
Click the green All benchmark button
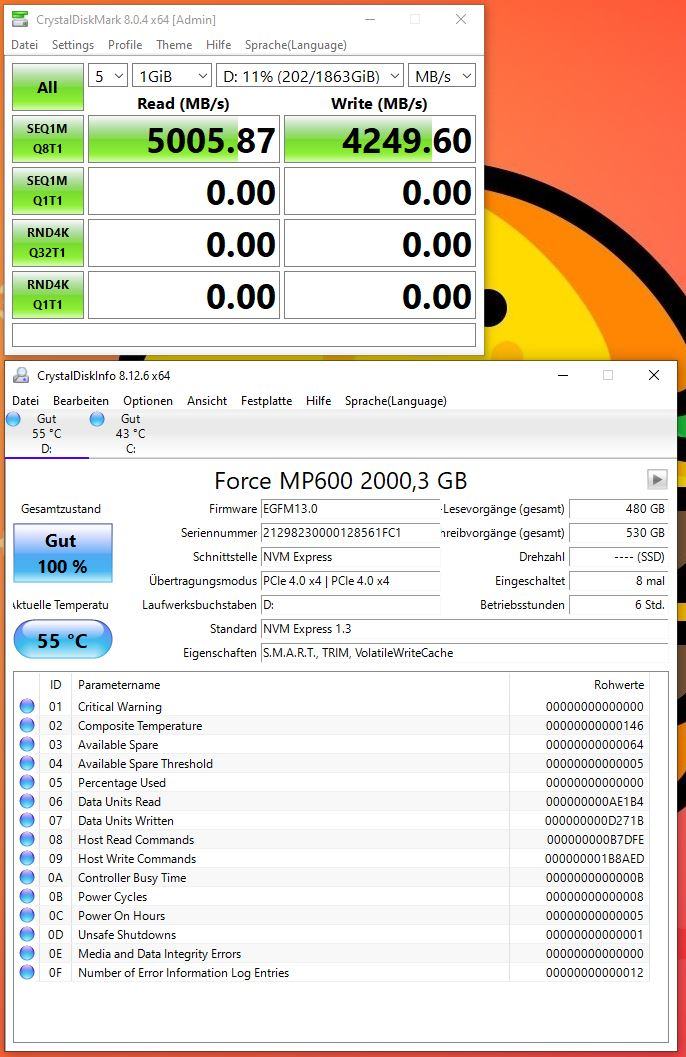[x=48, y=87]
